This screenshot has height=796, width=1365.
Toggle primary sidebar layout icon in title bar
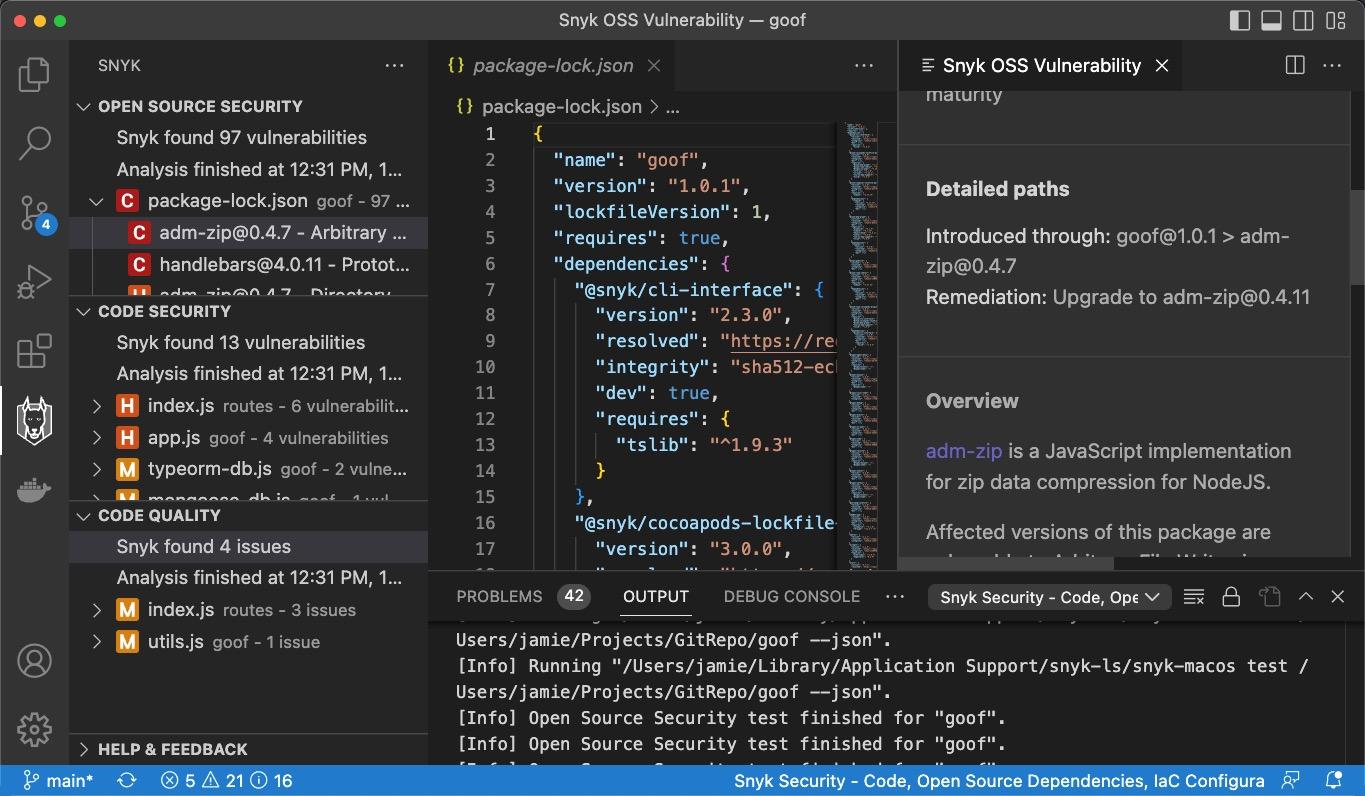(x=1240, y=20)
